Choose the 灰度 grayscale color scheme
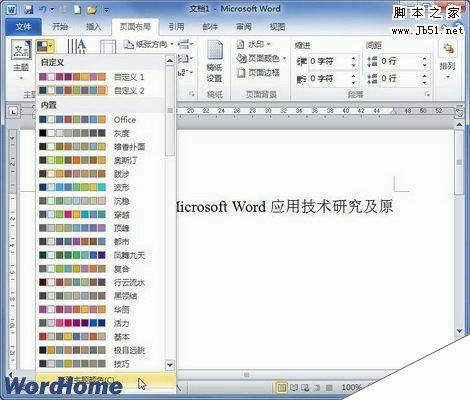This screenshot has height=400, width=470. pos(100,133)
